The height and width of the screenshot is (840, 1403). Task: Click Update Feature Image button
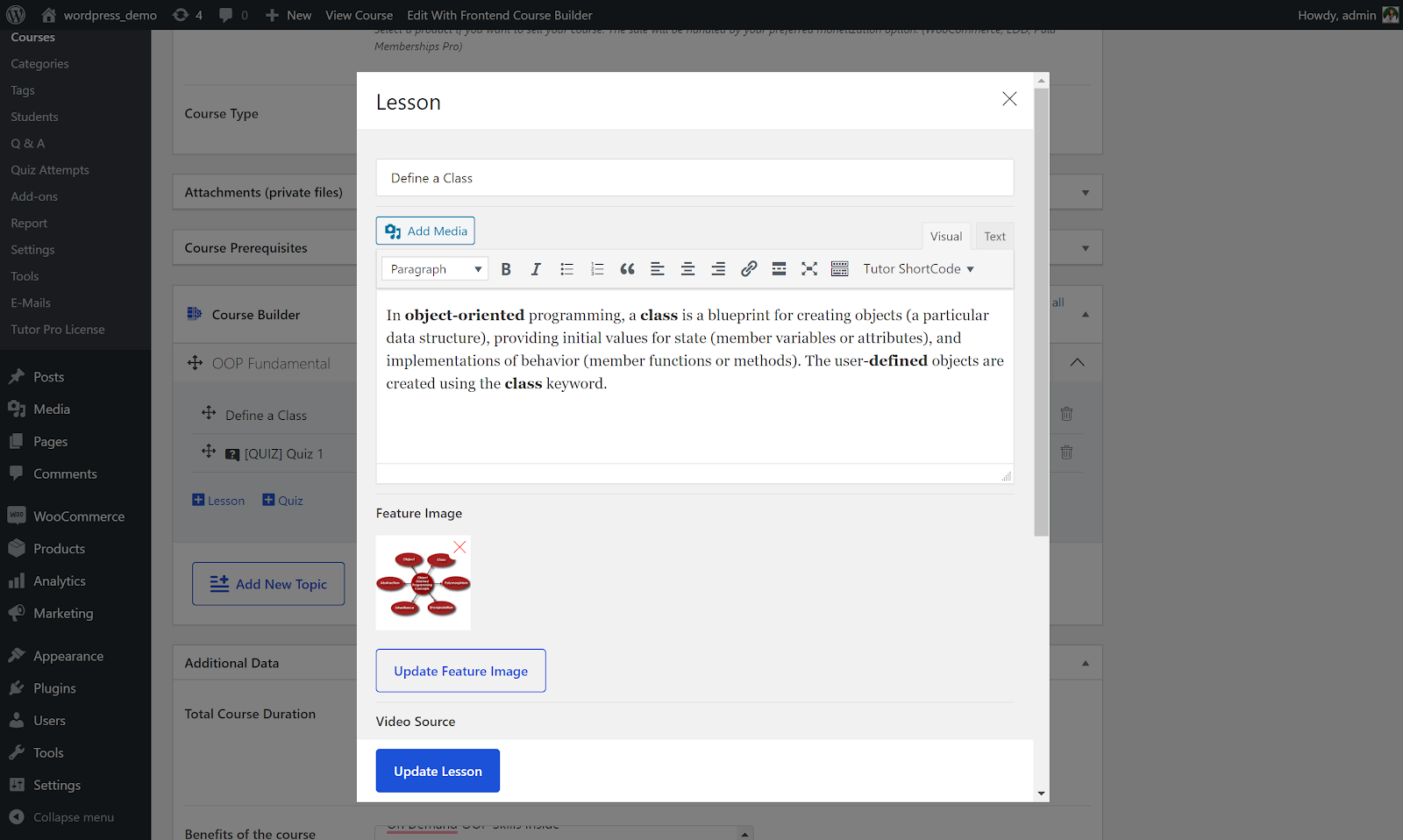coord(461,671)
